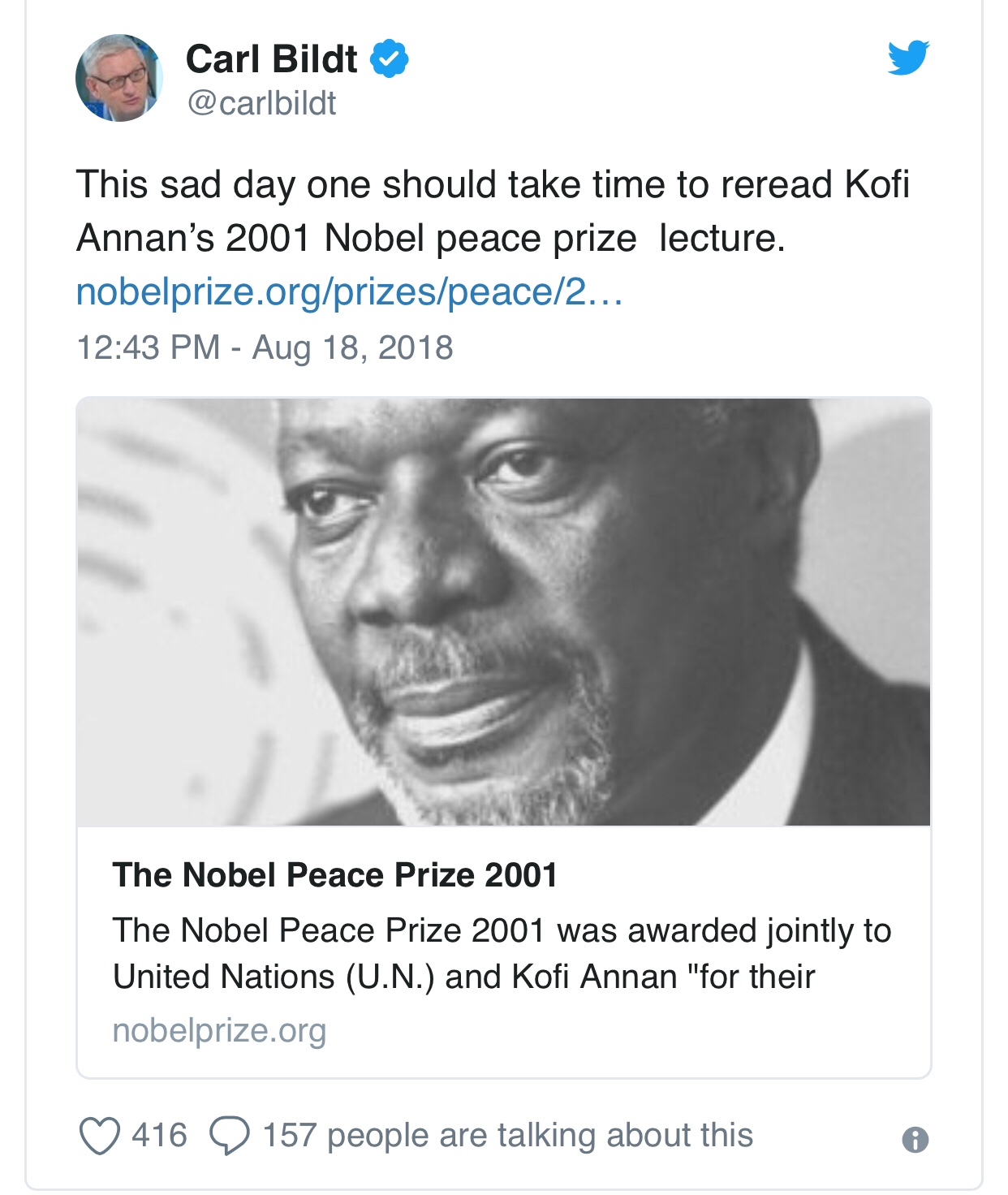
Task: Like the tweet with the heart icon
Action: 100,1135
